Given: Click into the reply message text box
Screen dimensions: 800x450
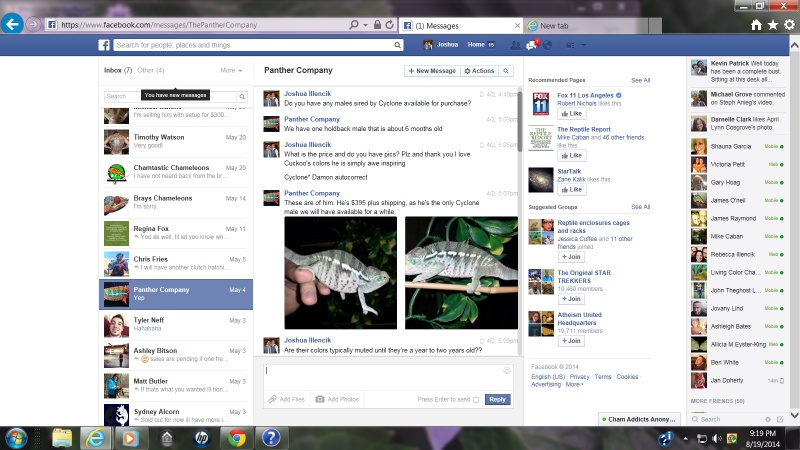Looking at the screenshot, I should (x=388, y=377).
